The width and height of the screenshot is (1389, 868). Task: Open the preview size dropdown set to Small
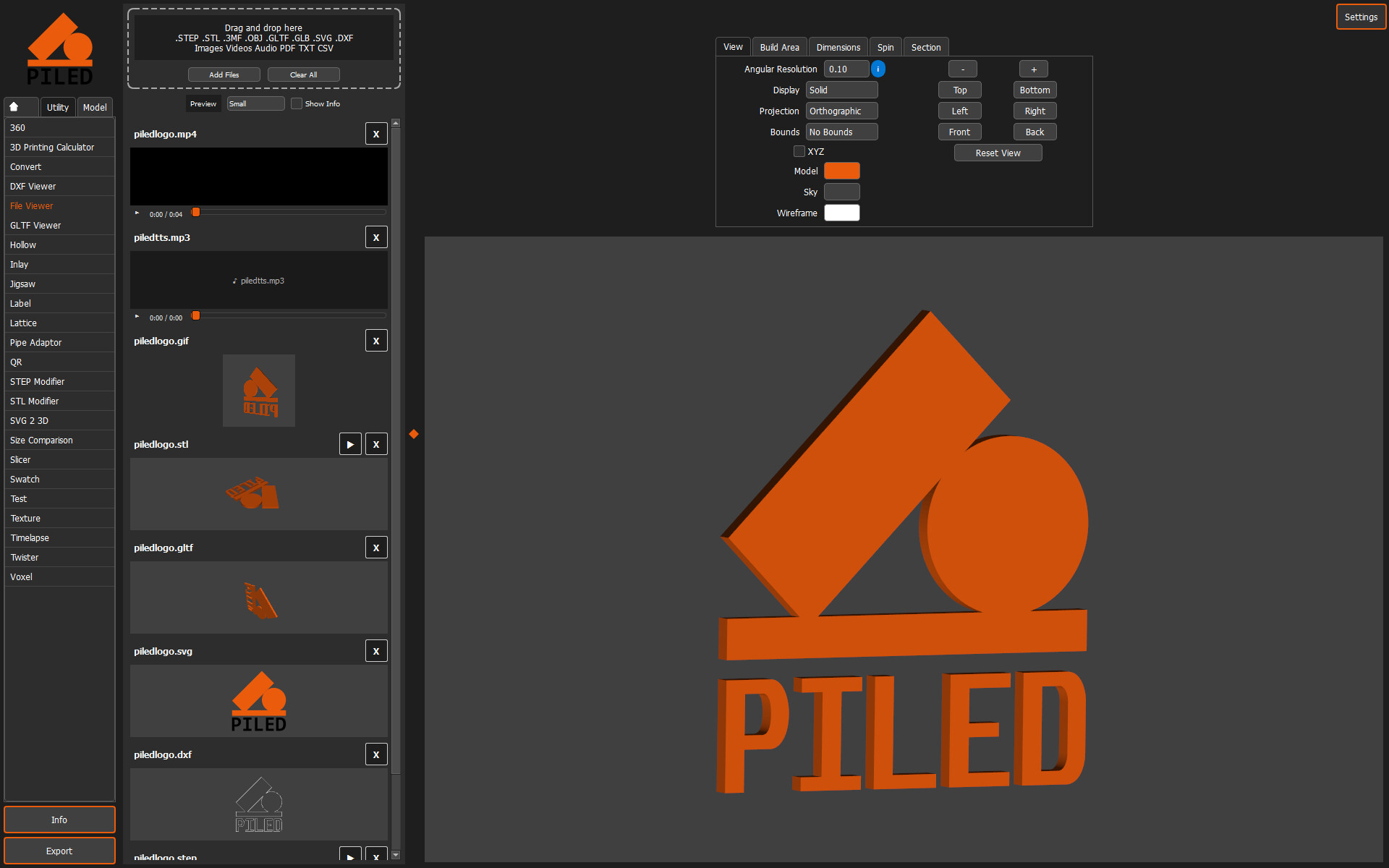coord(256,103)
